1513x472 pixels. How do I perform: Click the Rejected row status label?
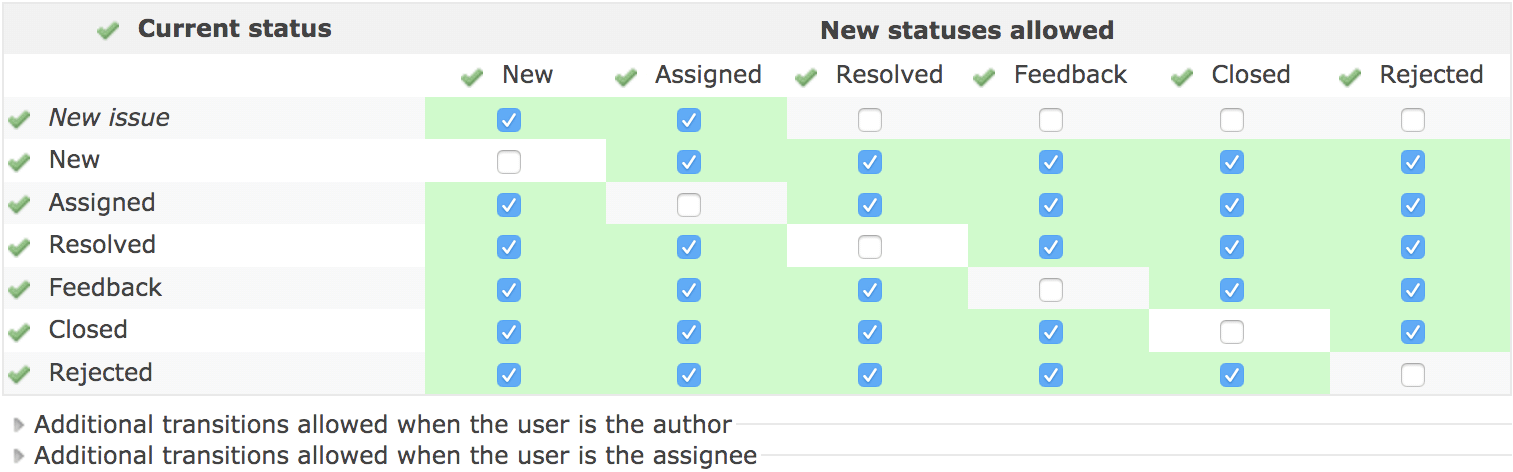pyautogui.click(x=100, y=373)
